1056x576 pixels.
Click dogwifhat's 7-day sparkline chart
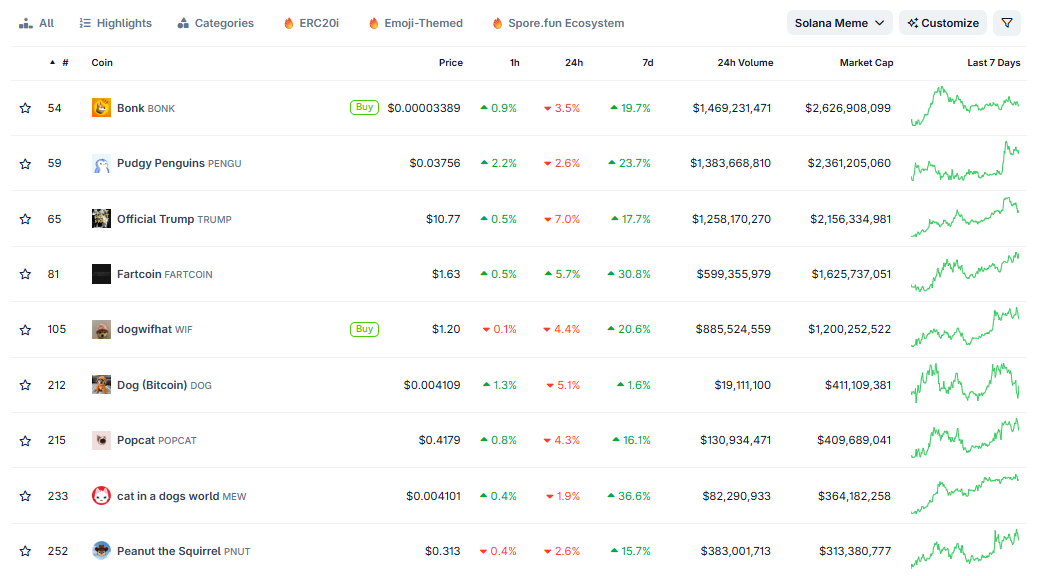click(965, 327)
